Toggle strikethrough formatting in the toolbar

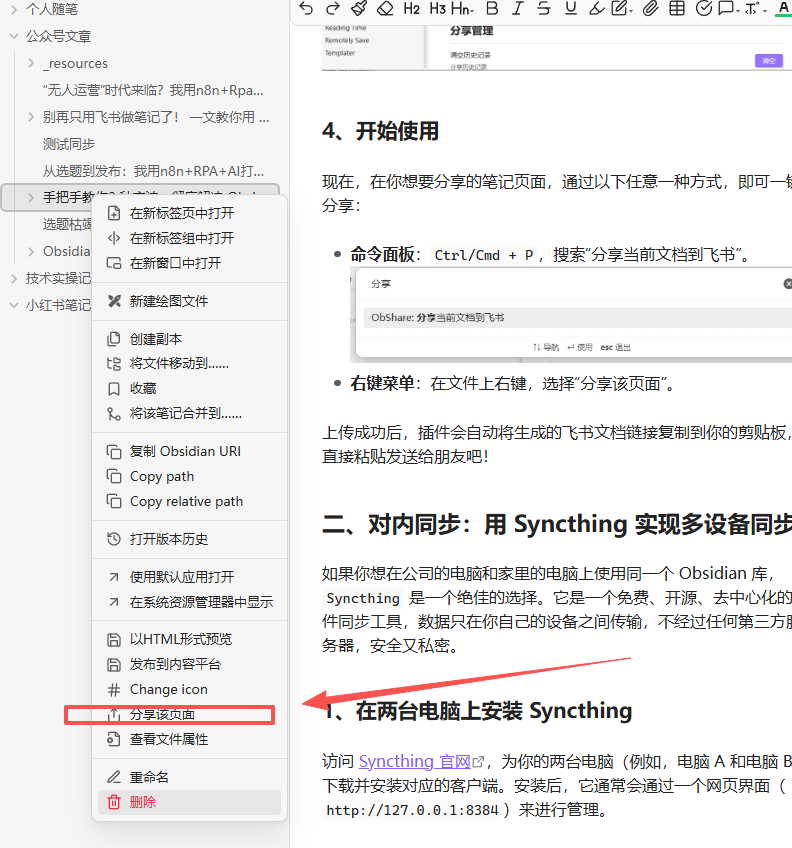click(x=544, y=9)
